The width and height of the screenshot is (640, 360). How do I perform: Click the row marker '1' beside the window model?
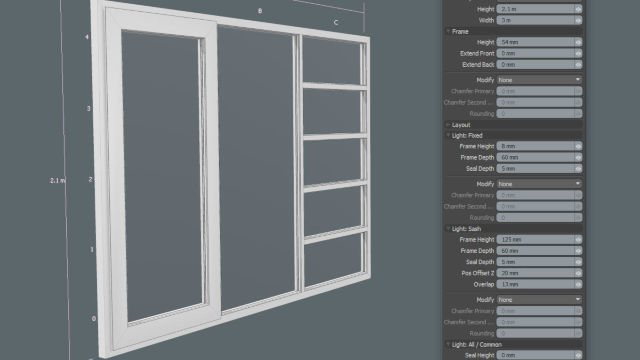92,249
